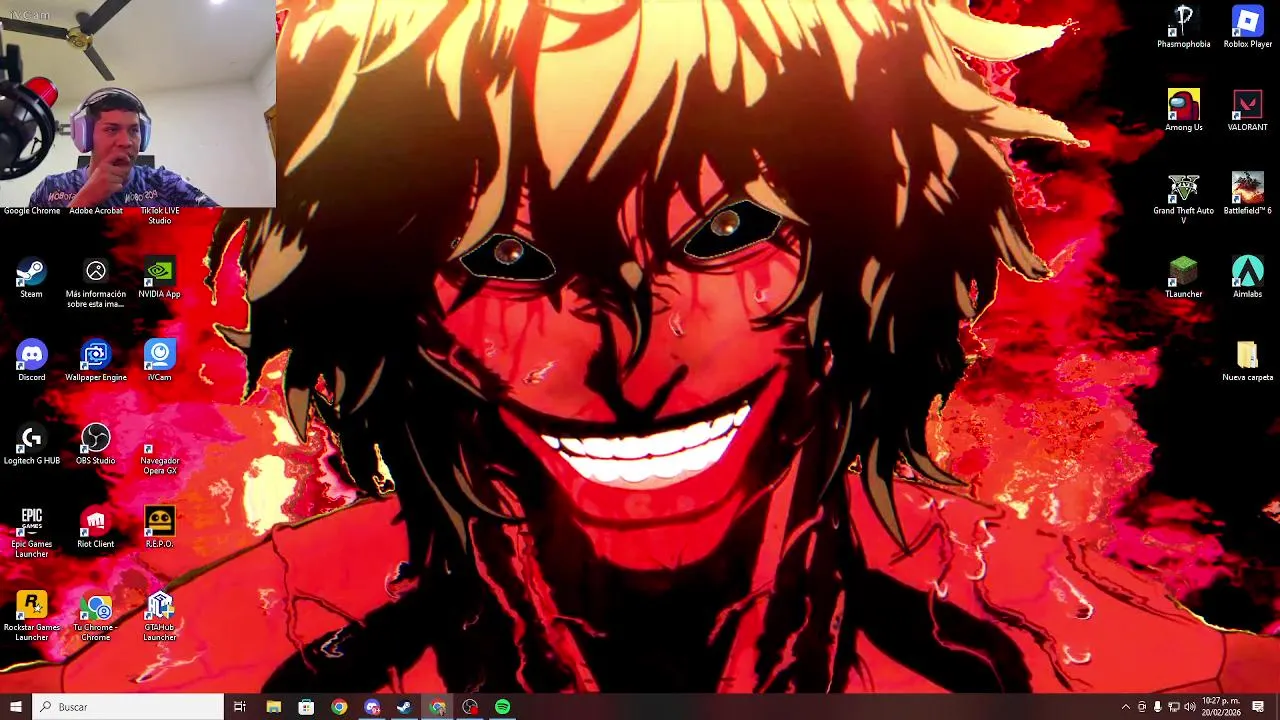Open Discord from the taskbar
Viewport: 1280px width, 720px height.
(x=372, y=707)
